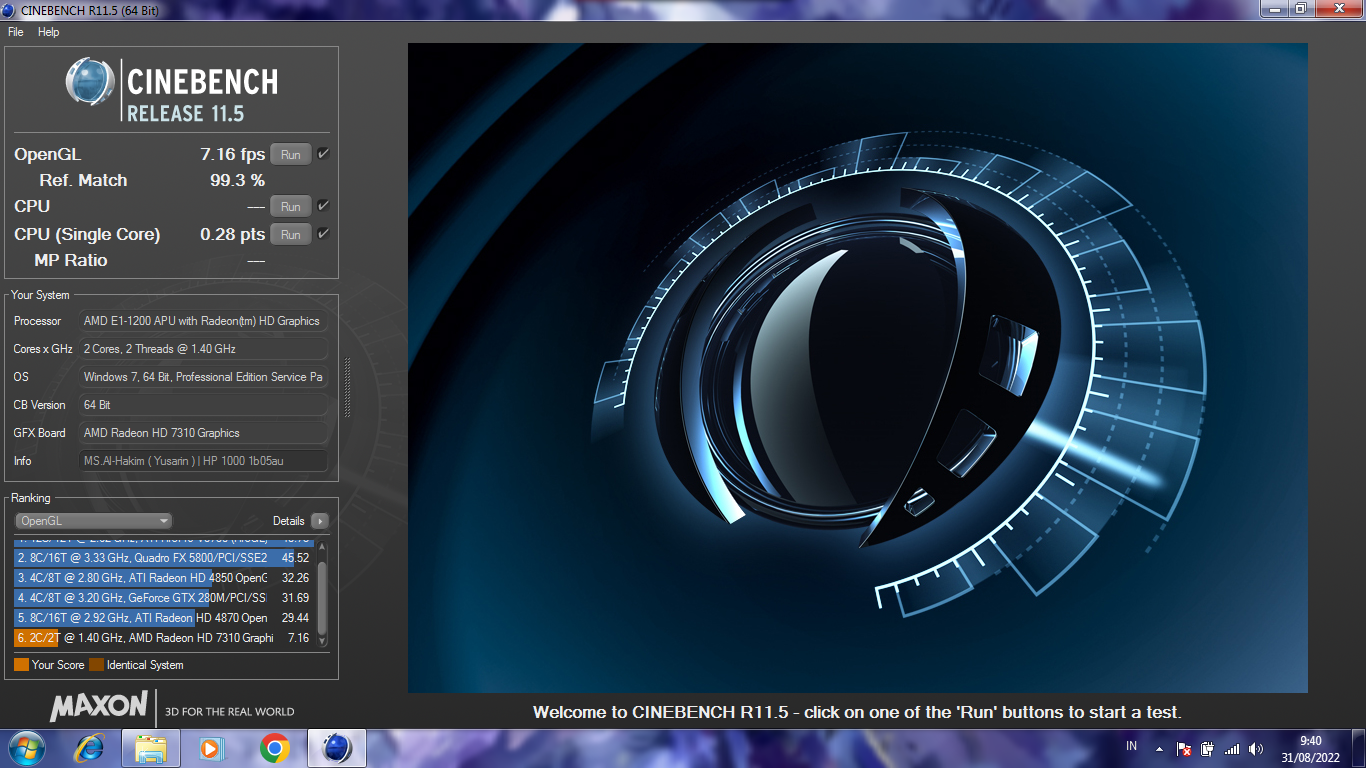Click the IN input language indicator

point(1131,746)
